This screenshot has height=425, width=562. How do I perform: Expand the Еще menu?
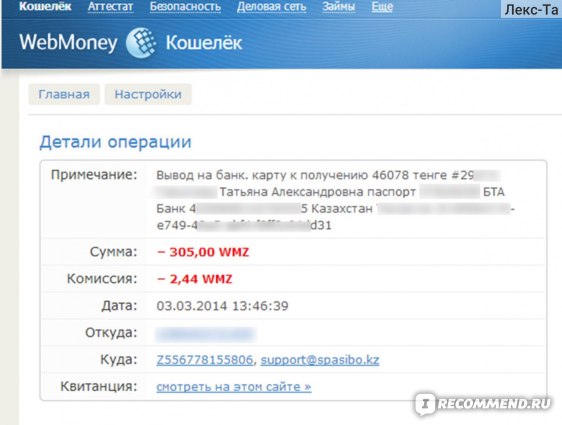(382, 6)
